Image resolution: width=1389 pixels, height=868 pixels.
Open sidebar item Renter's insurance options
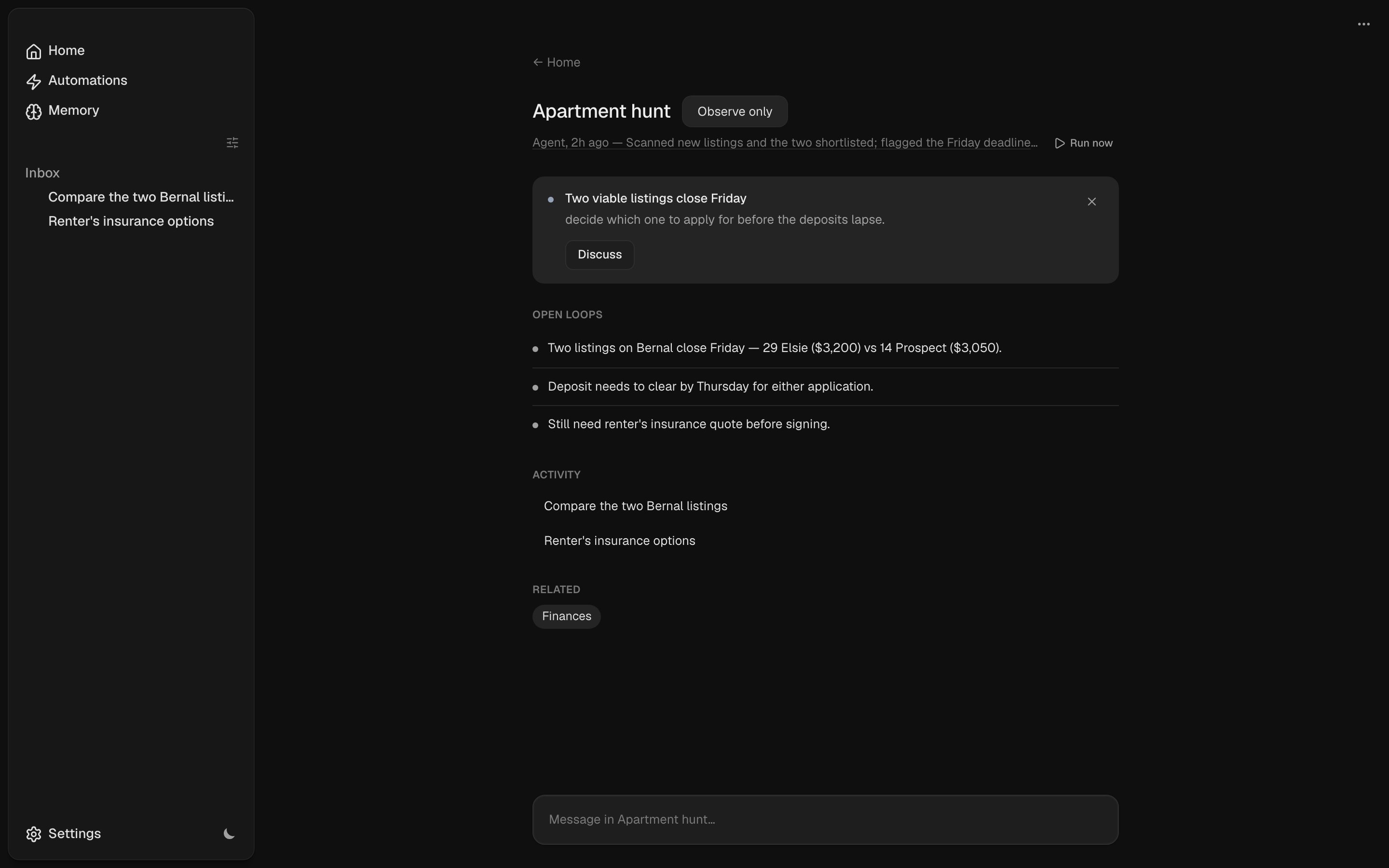(x=131, y=221)
